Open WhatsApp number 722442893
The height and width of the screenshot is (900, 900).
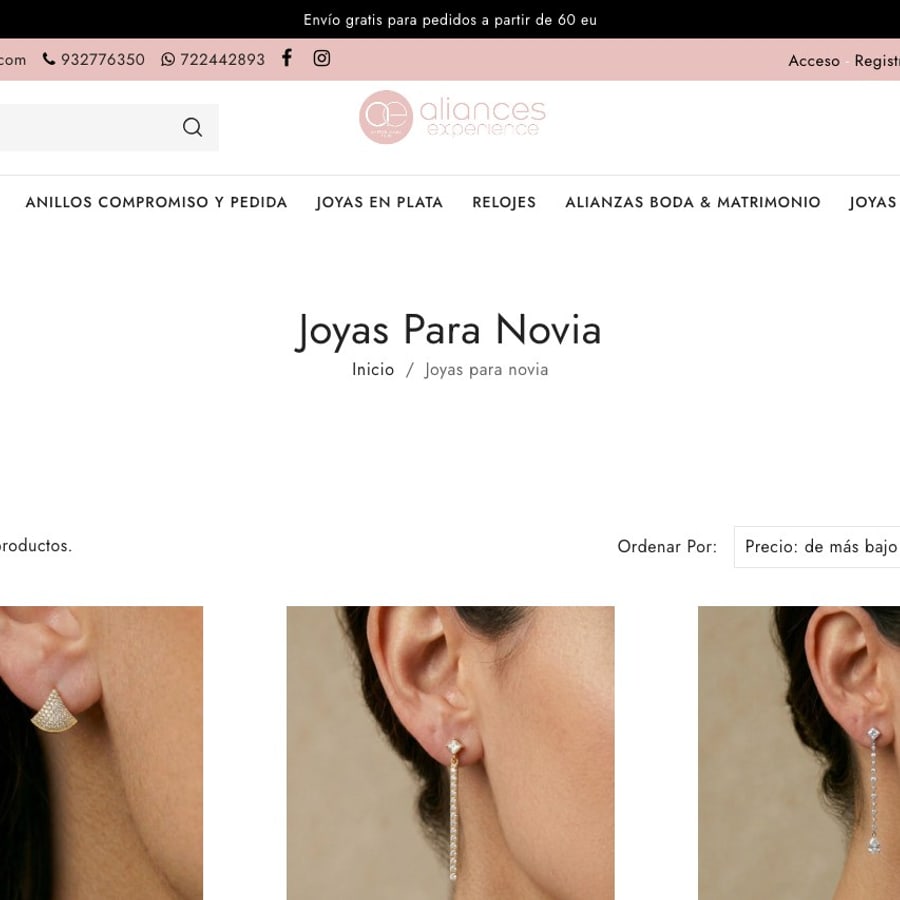click(x=222, y=59)
